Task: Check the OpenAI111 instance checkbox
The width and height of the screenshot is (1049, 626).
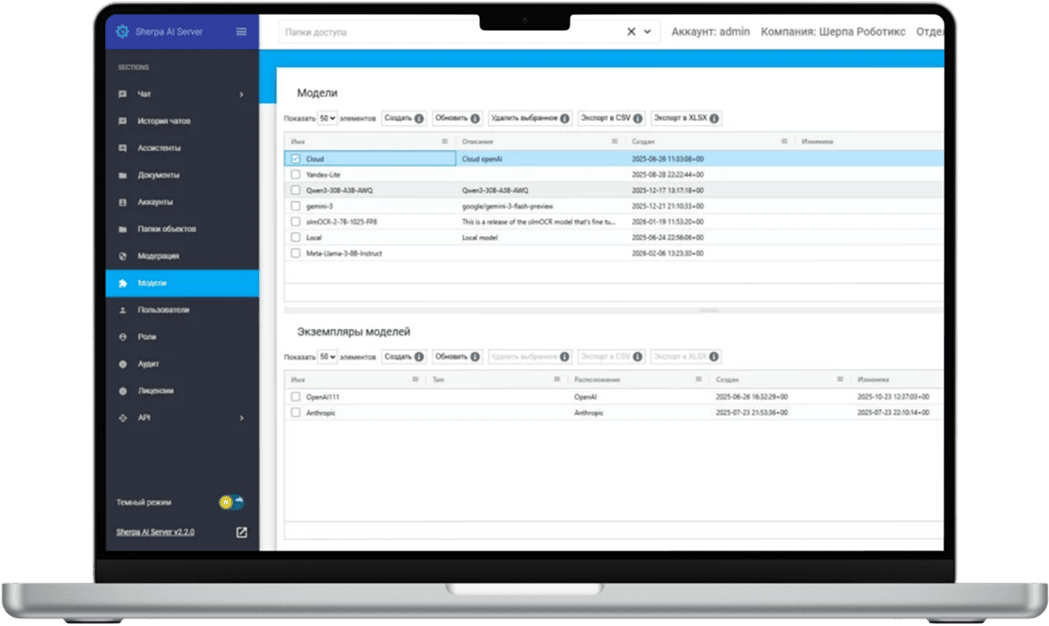Action: pyautogui.click(x=296, y=397)
